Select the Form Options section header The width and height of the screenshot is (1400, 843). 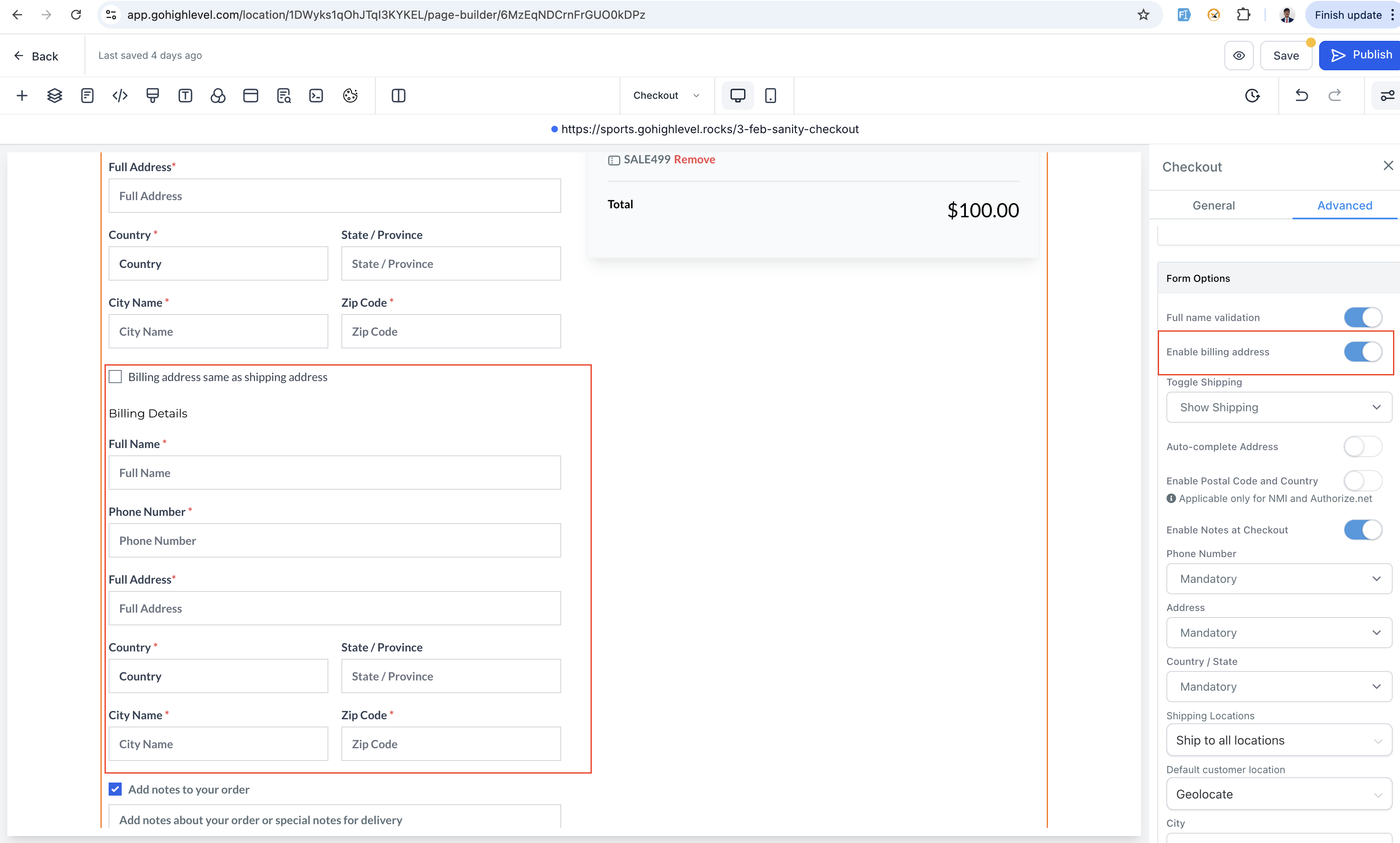click(1278, 278)
